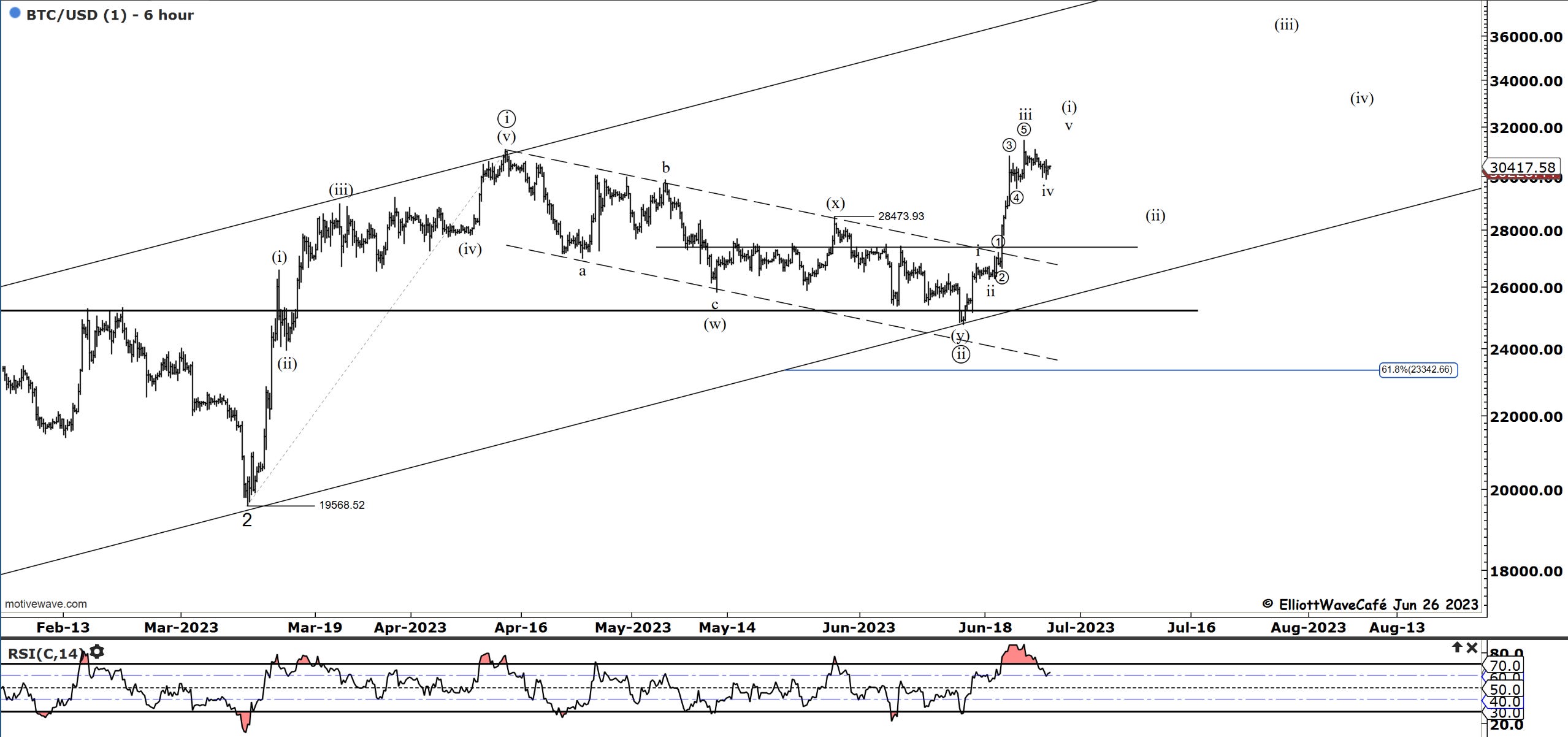Select the 19568.52 low price label

click(x=342, y=505)
